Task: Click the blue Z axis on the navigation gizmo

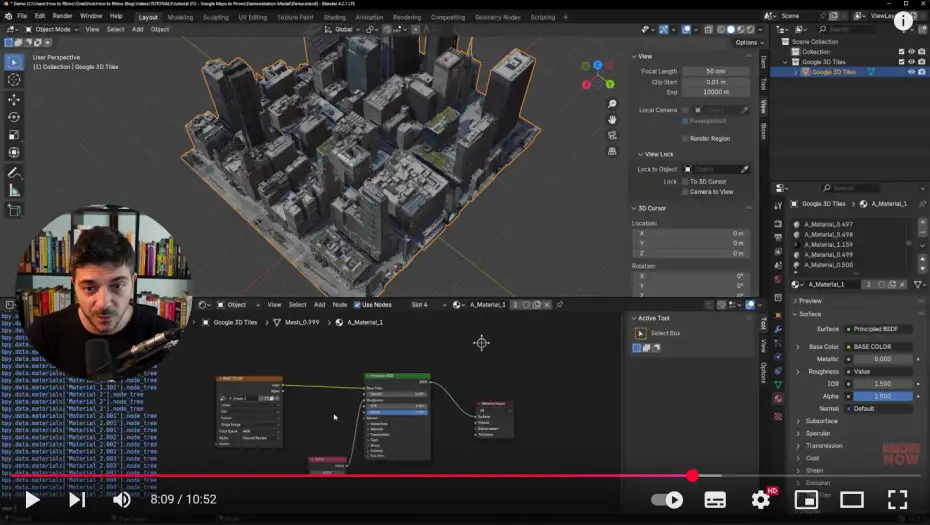Action: click(x=598, y=65)
